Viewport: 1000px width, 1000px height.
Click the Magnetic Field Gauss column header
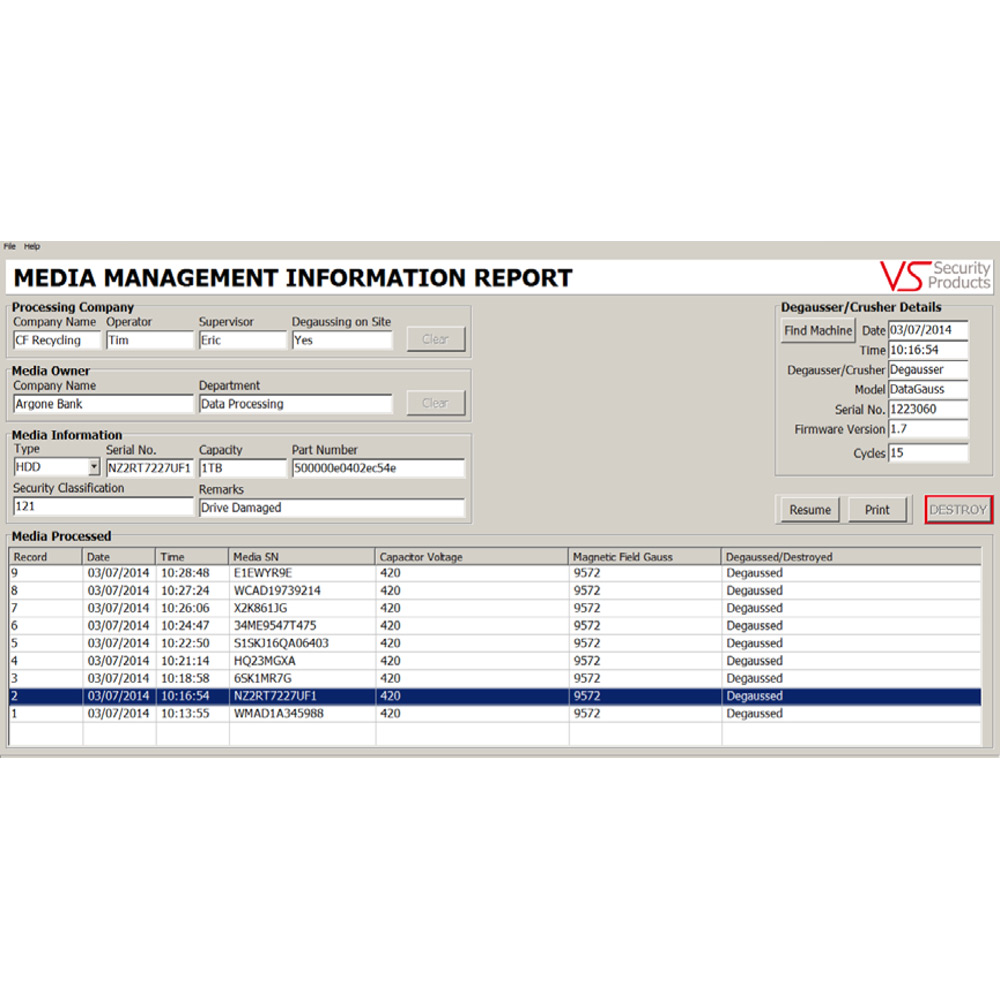point(645,556)
